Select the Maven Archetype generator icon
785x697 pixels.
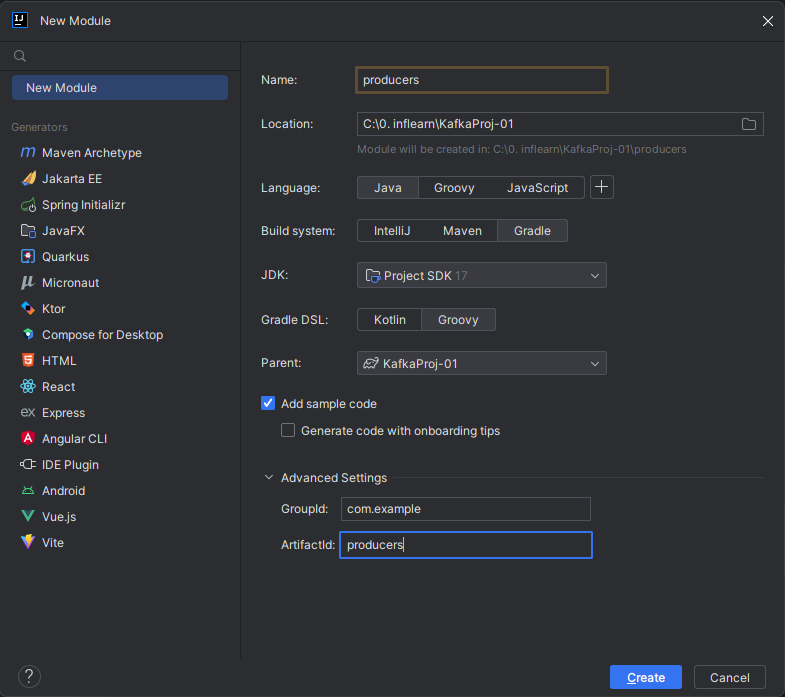point(28,152)
